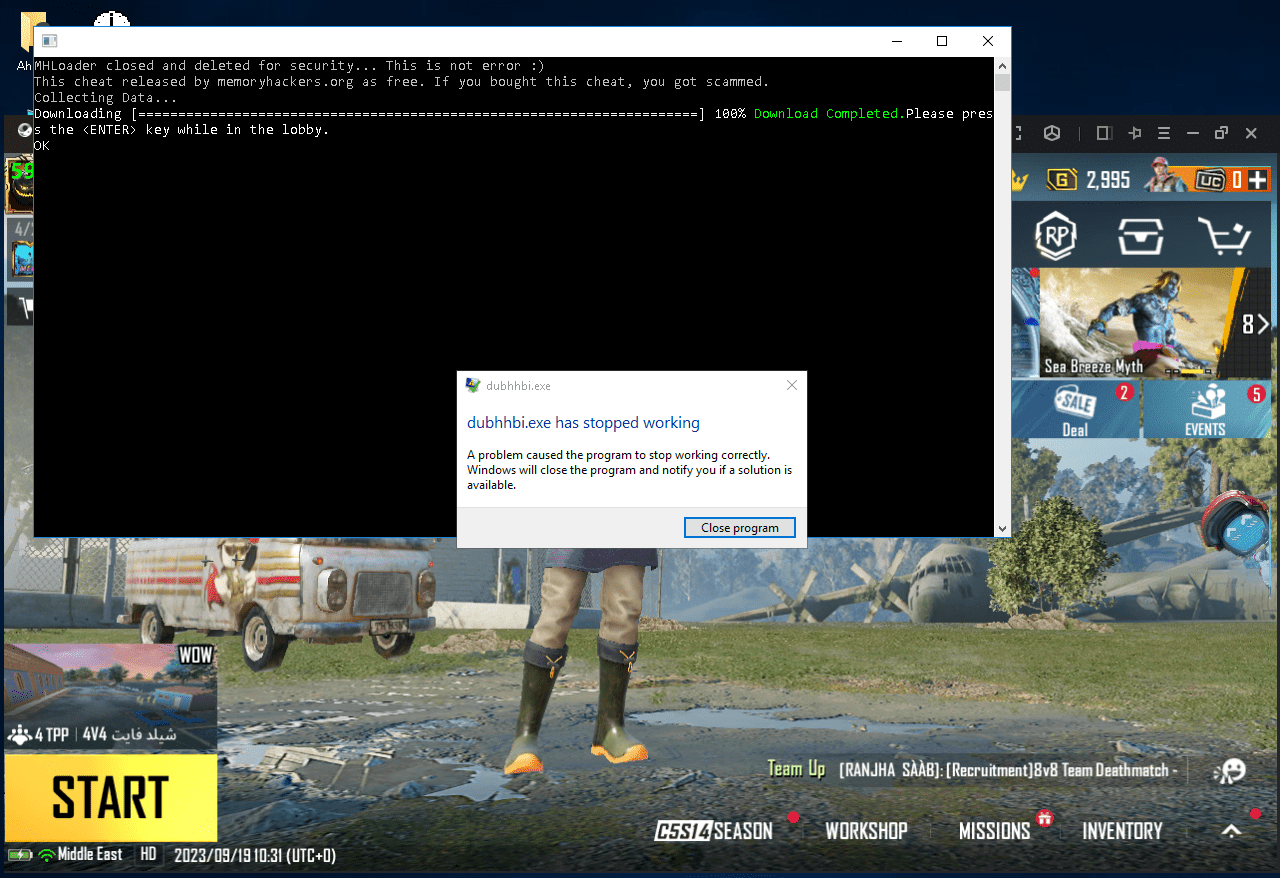Image resolution: width=1280 pixels, height=878 pixels.
Task: Click the 'OK' console output line
Action: (42, 146)
